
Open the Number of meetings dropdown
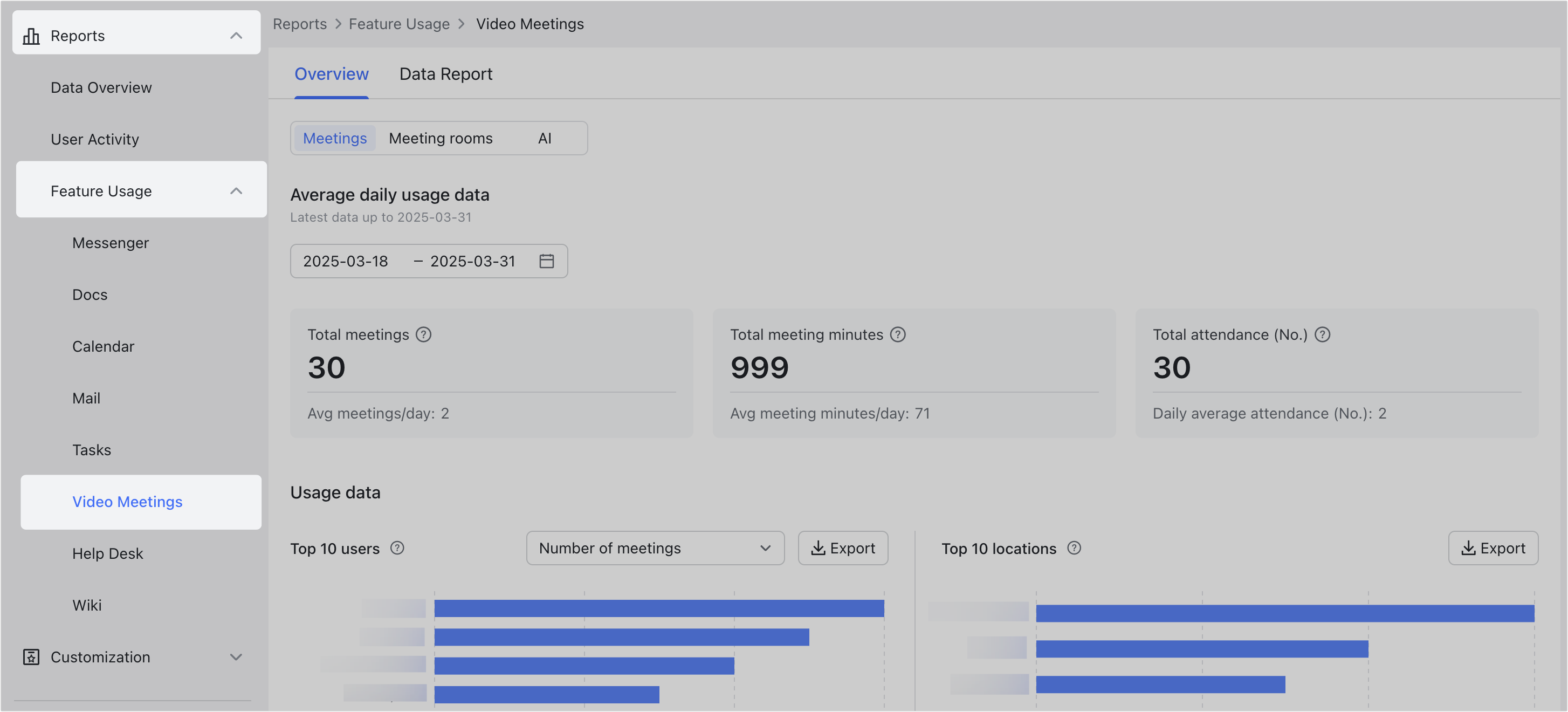(655, 548)
